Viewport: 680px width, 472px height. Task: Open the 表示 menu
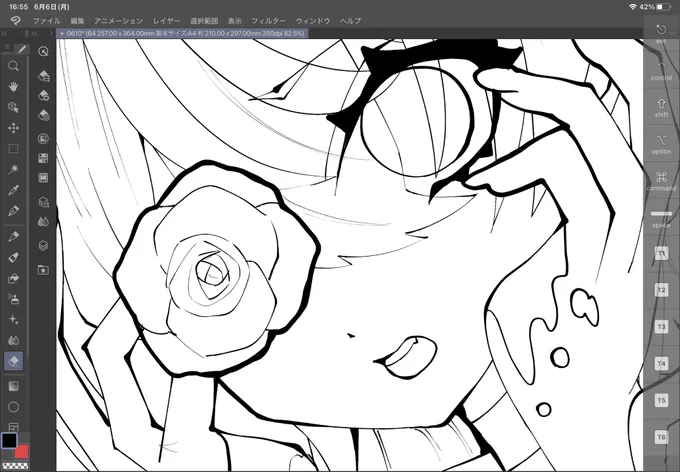(x=235, y=21)
